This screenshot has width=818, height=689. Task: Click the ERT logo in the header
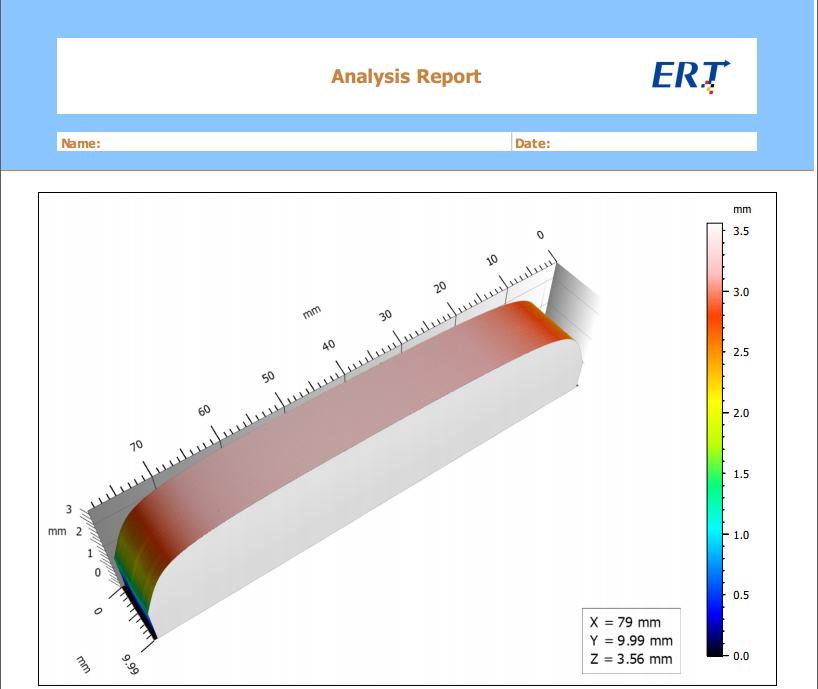(x=689, y=75)
